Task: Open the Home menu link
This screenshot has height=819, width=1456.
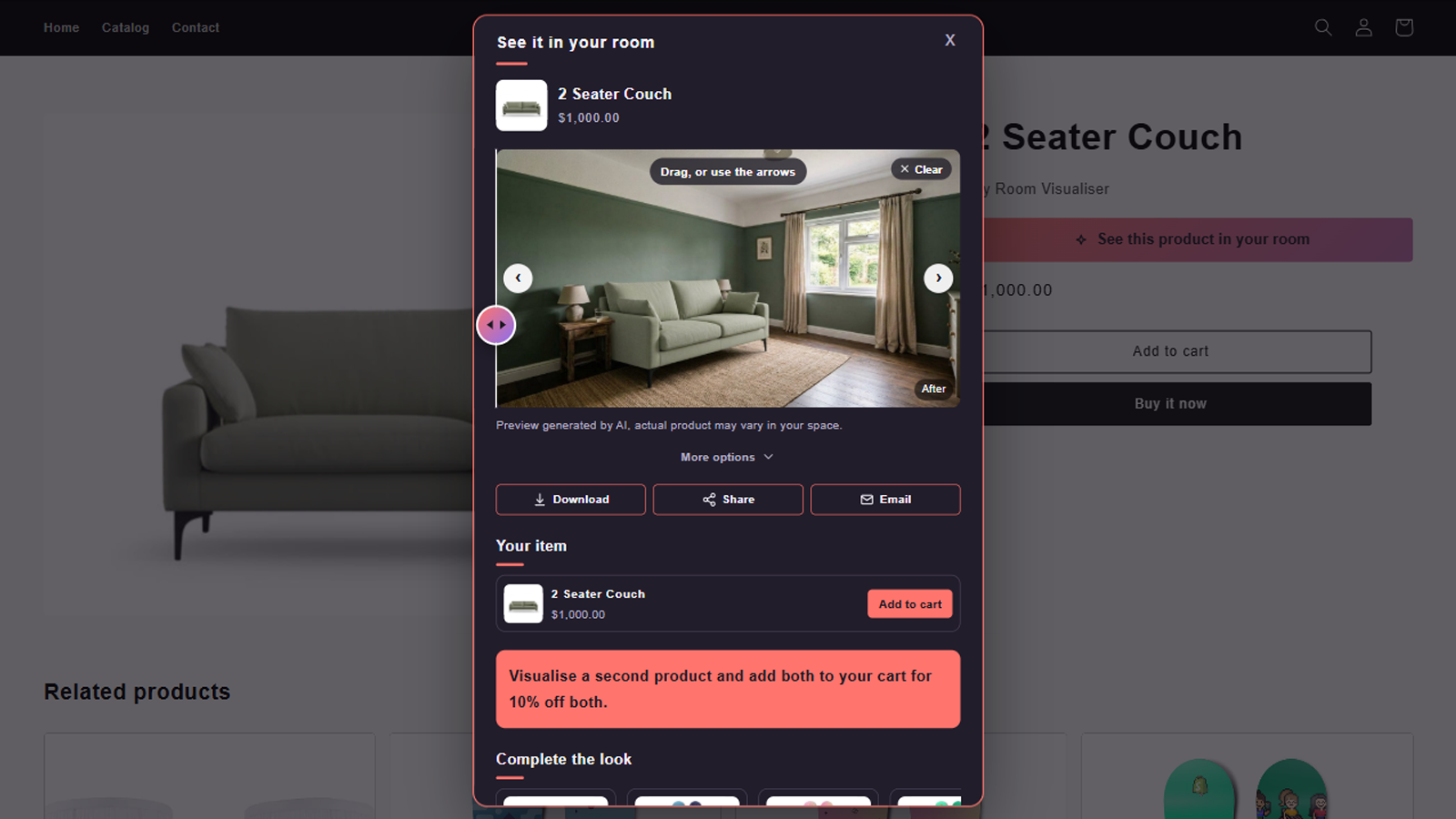Action: 61,27
